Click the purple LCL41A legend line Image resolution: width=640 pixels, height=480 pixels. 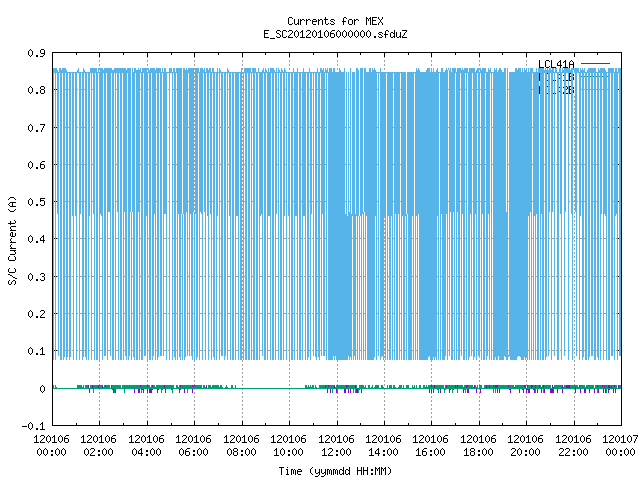pyautogui.click(x=595, y=64)
